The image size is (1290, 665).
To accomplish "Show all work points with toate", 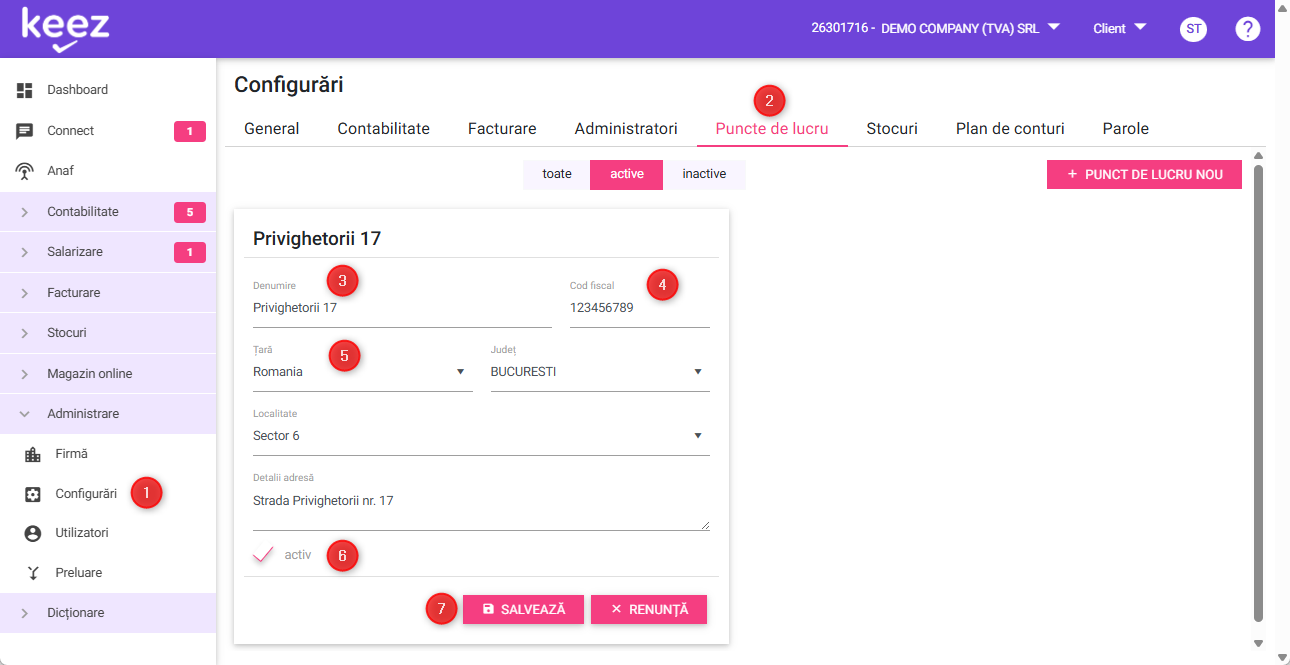I will pyautogui.click(x=557, y=174).
